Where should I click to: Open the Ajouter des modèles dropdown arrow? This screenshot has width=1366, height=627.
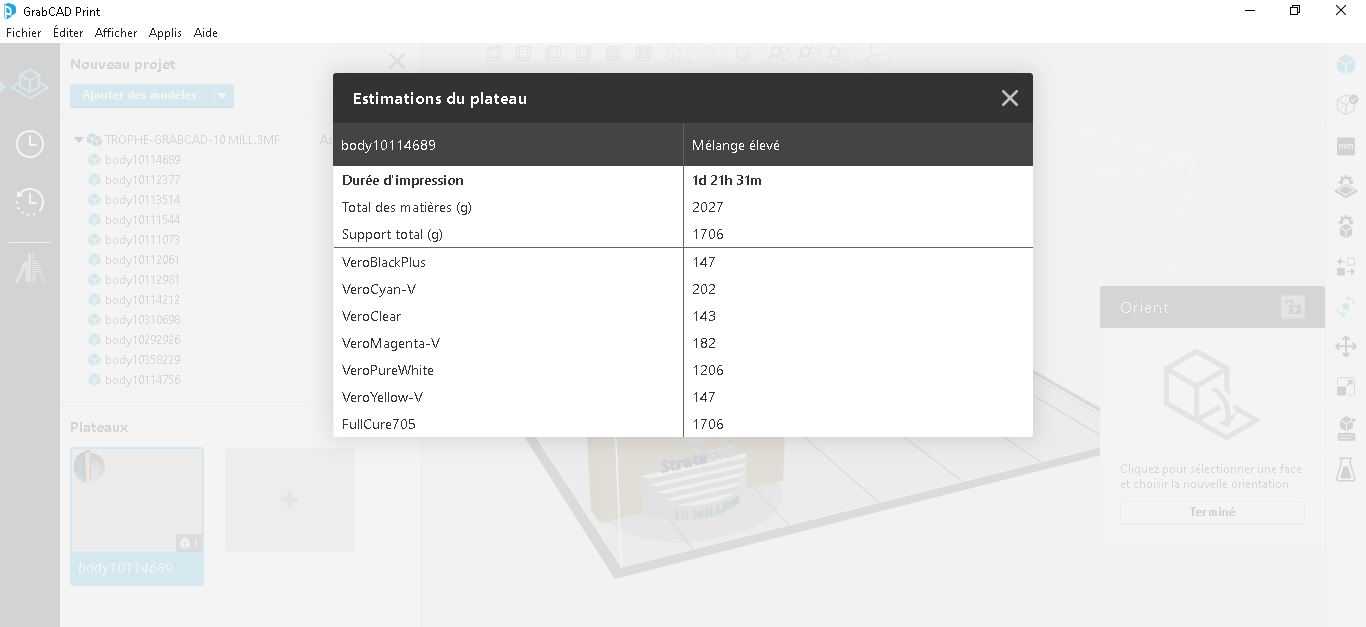coord(222,96)
